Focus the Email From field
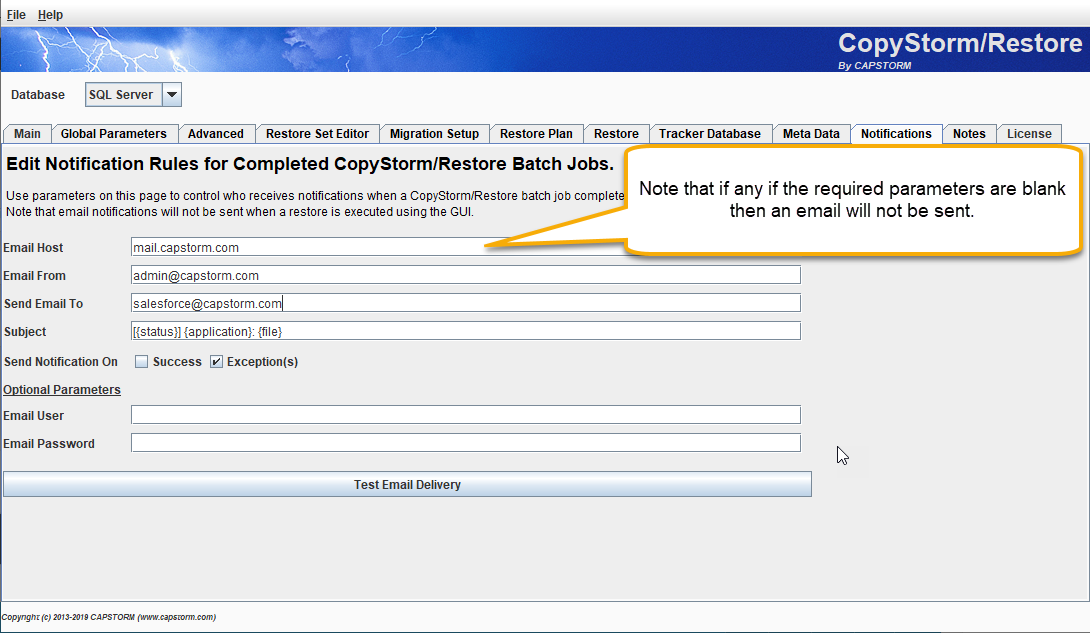Screen dimensions: 1090x633 pos(466,275)
